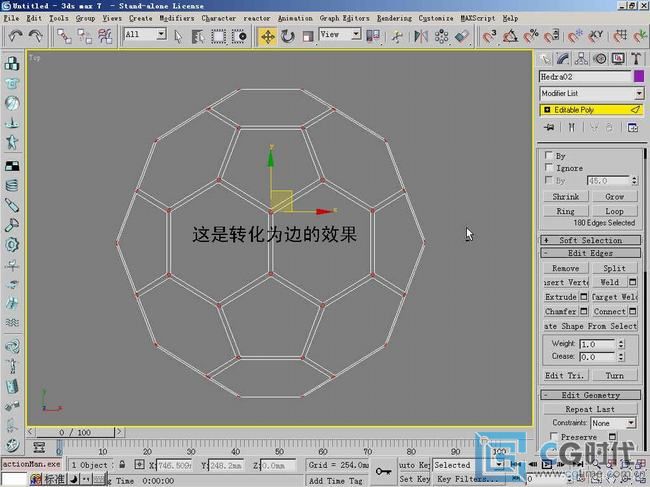Toggle 3D Snaps magnet icon

coord(489,36)
